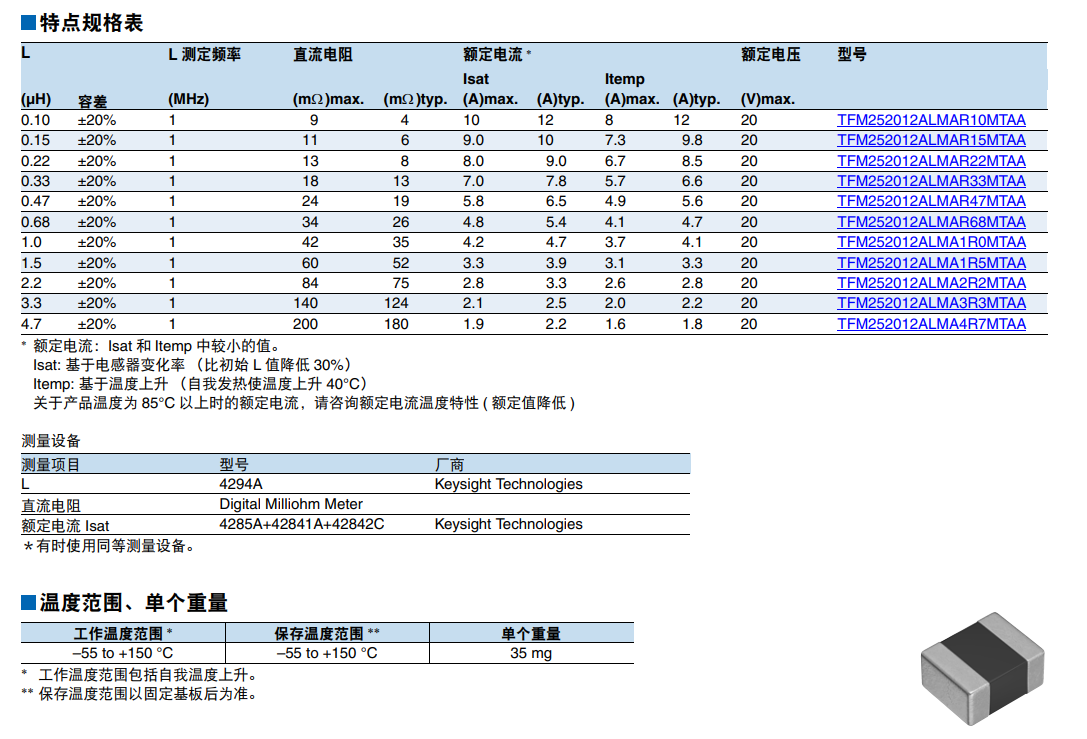The image size is (1087, 739).
Task: Open the TFM252012ALMA1R0MTAA link
Action: pos(931,242)
